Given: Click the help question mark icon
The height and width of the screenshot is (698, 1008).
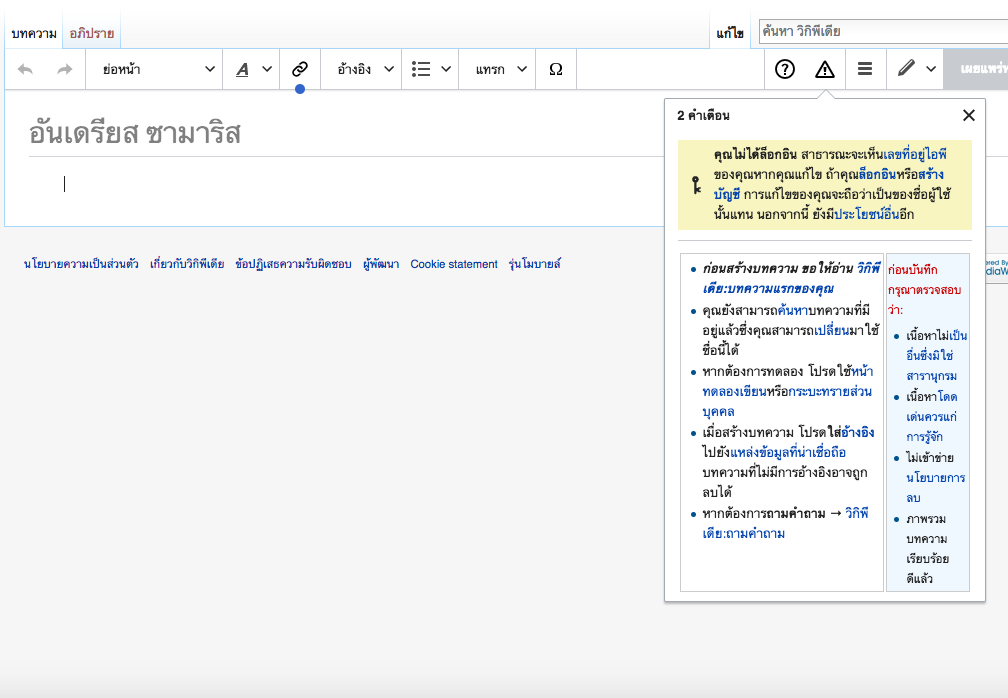Looking at the screenshot, I should pos(785,69).
